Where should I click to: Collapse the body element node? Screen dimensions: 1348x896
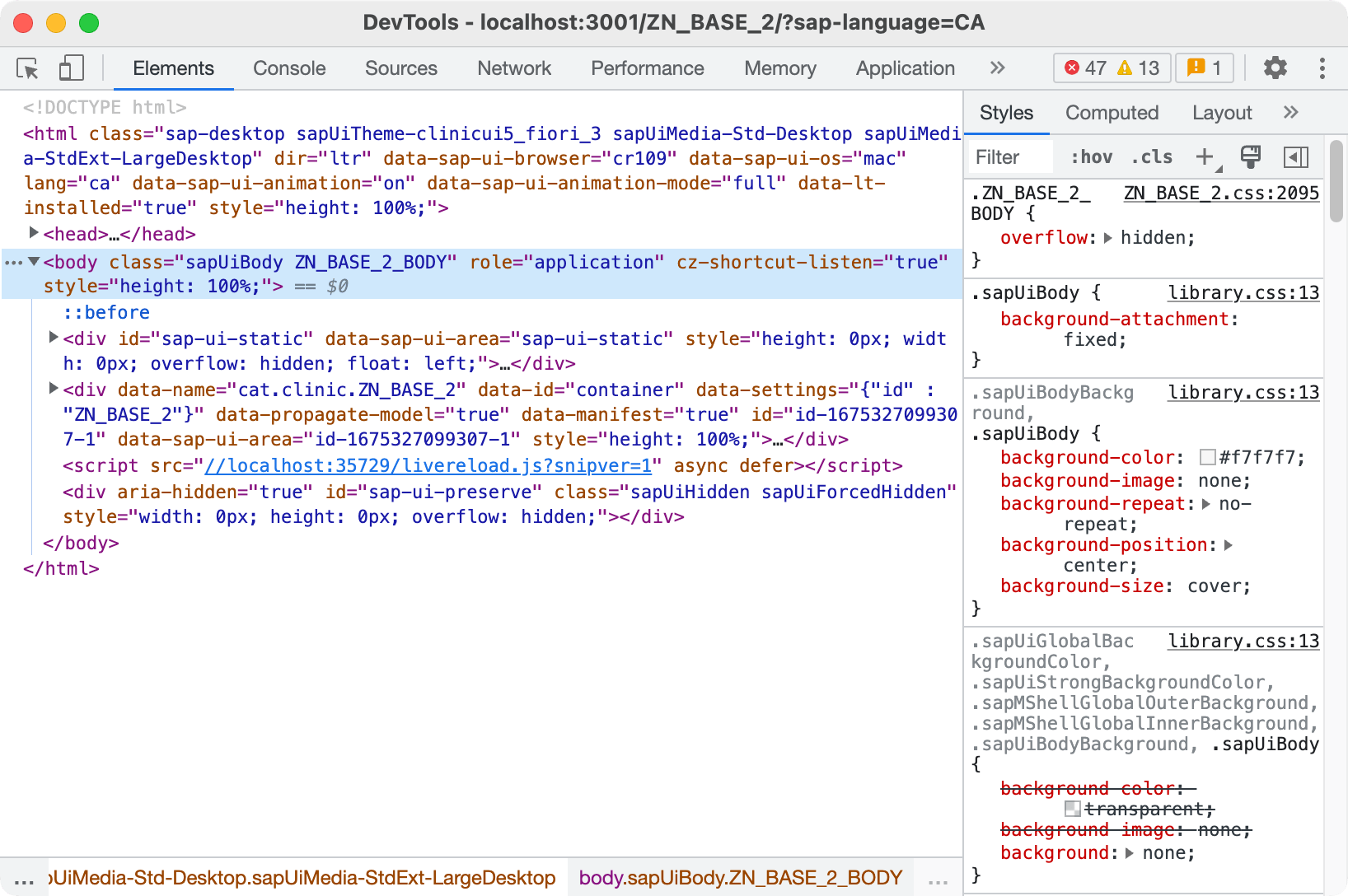click(34, 262)
